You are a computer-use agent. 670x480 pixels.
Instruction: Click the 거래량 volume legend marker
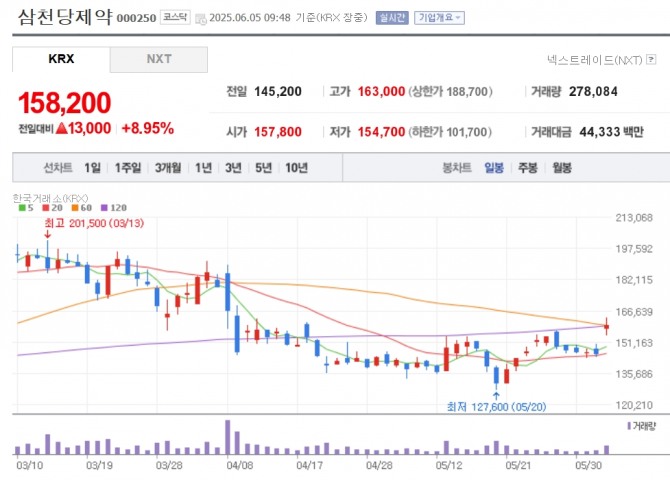pyautogui.click(x=641, y=426)
